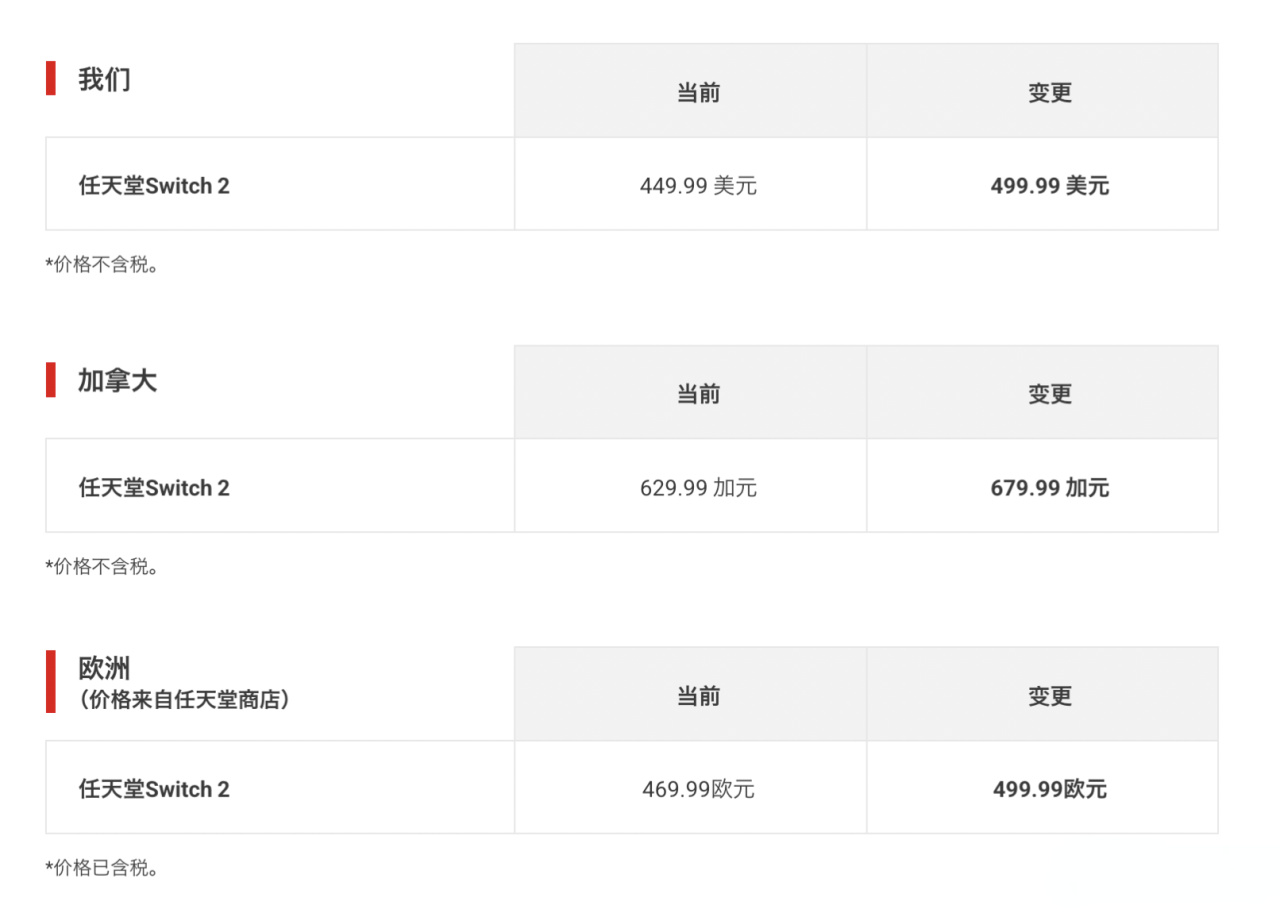Image resolution: width=1280 pixels, height=921 pixels.
Task: Select the 欧洲 section heading
Action: pyautogui.click(x=104, y=668)
